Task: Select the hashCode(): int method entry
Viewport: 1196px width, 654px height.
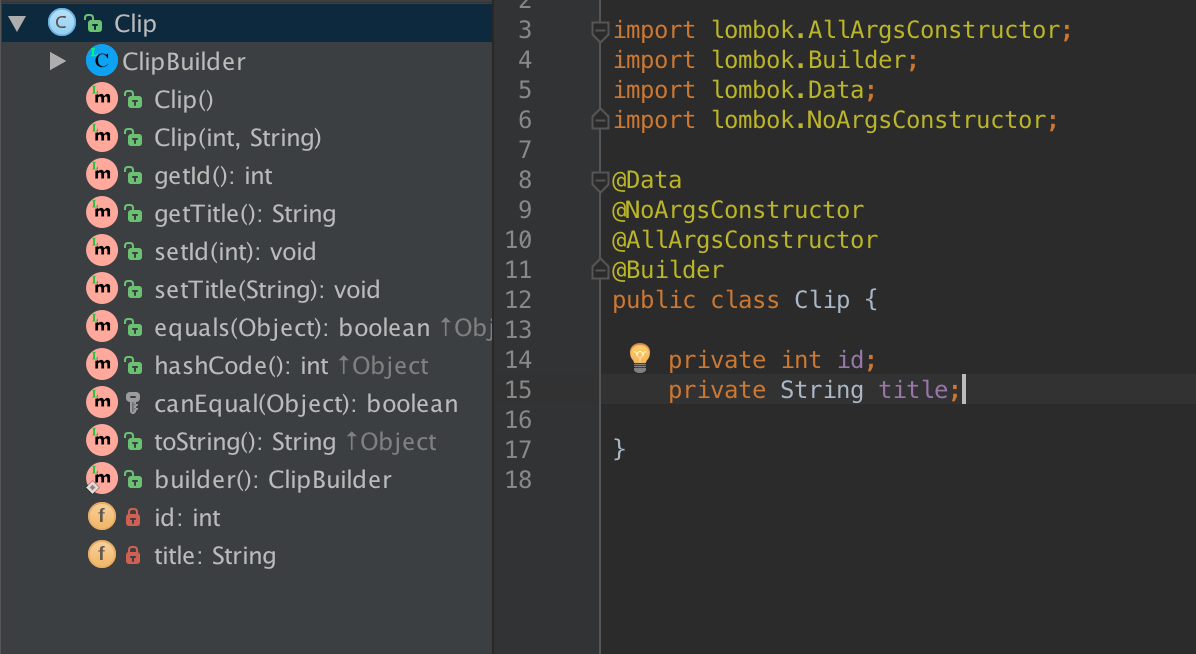Action: click(x=241, y=366)
